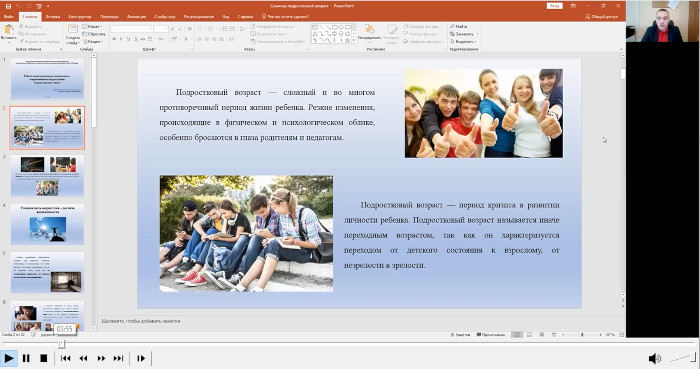Open the Вид tab
The height and width of the screenshot is (369, 700).
226,17
